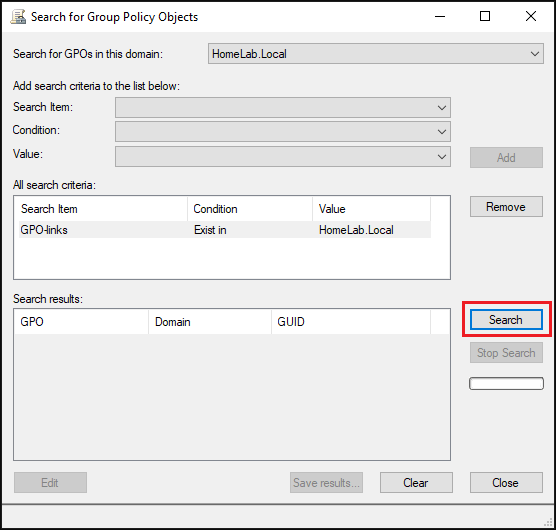The image size is (556, 530).
Task: Expand the Search Item combo box
Action: (x=283, y=107)
